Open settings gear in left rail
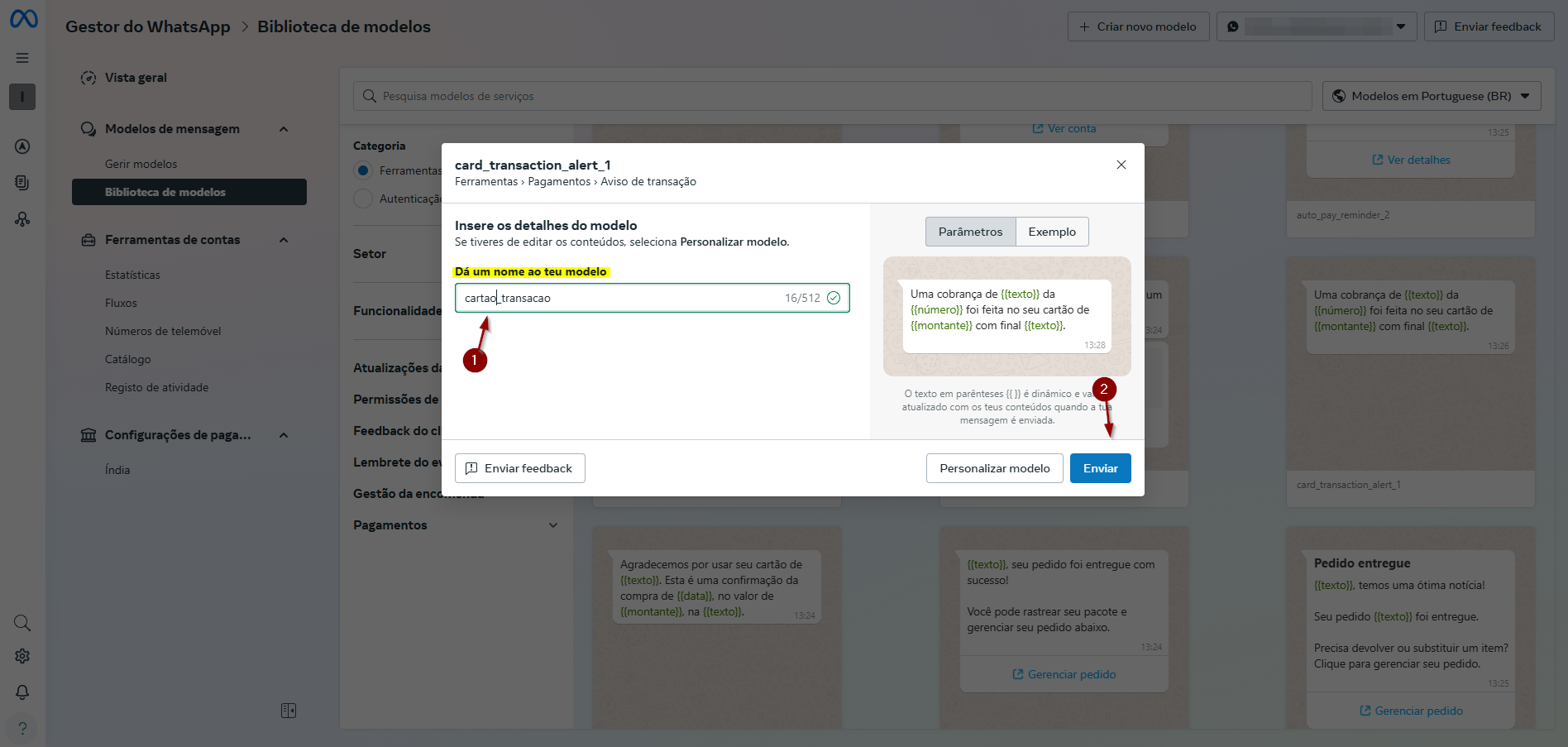Image resolution: width=1568 pixels, height=747 pixels. 22,656
